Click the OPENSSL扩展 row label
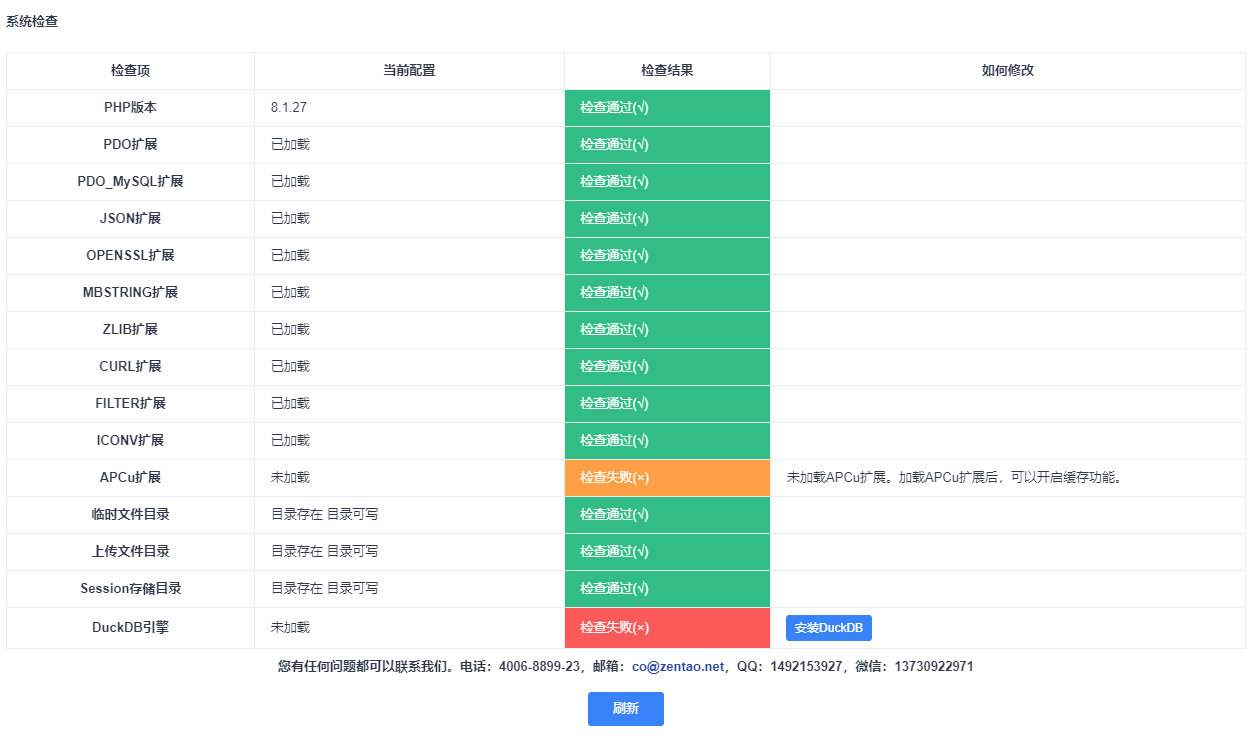 130,256
